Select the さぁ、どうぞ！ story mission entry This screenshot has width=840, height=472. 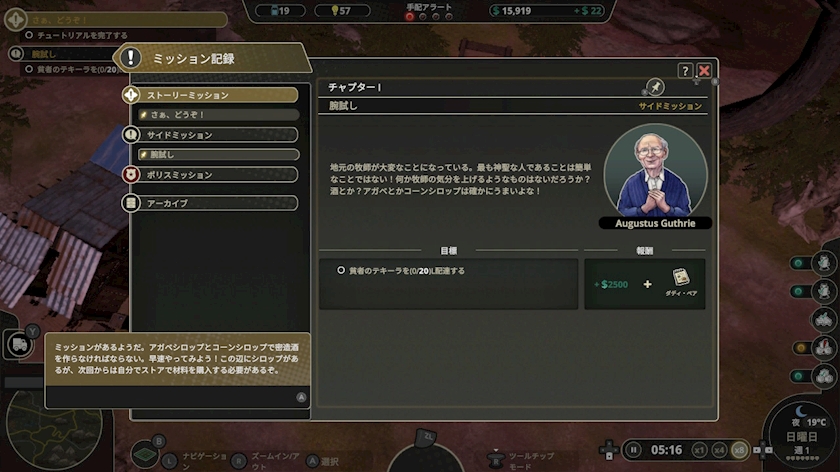[x=219, y=115]
